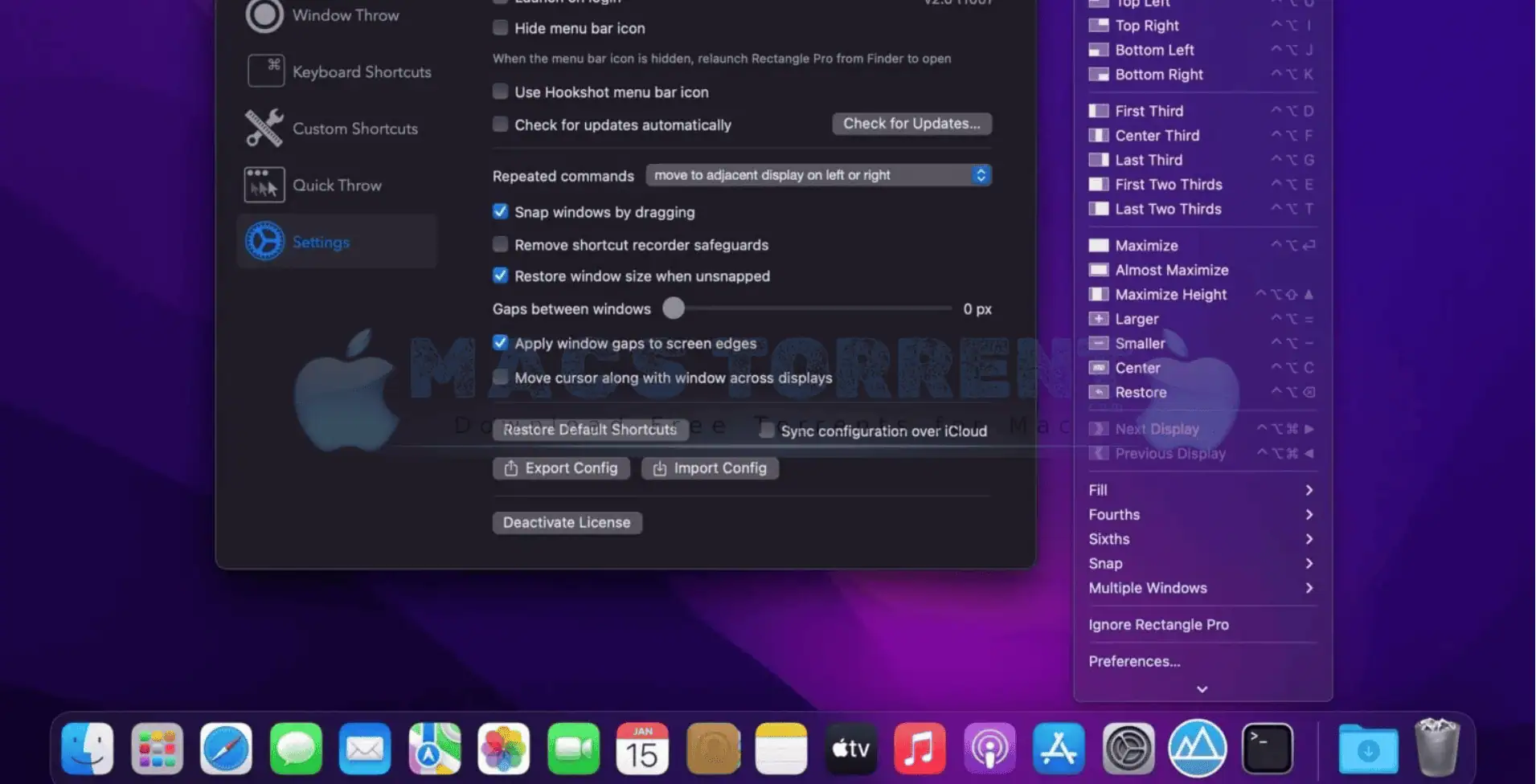Click the Restore window icon
Screen dimensions: 1536x784
1098,393
